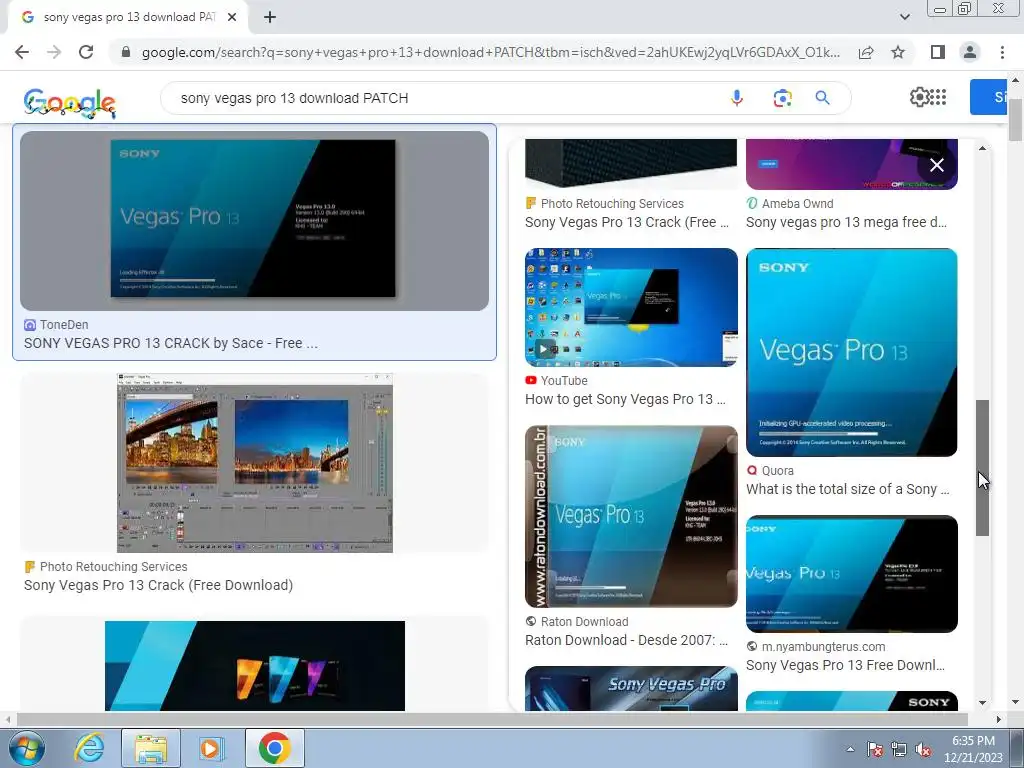Click the page vertical scrollbar thumb

(x=1015, y=118)
